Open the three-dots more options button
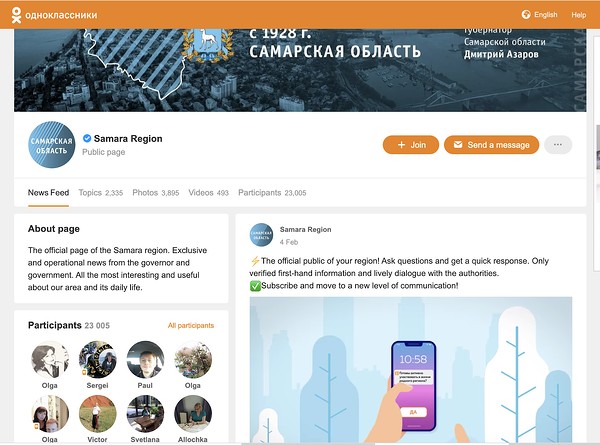 (x=558, y=145)
